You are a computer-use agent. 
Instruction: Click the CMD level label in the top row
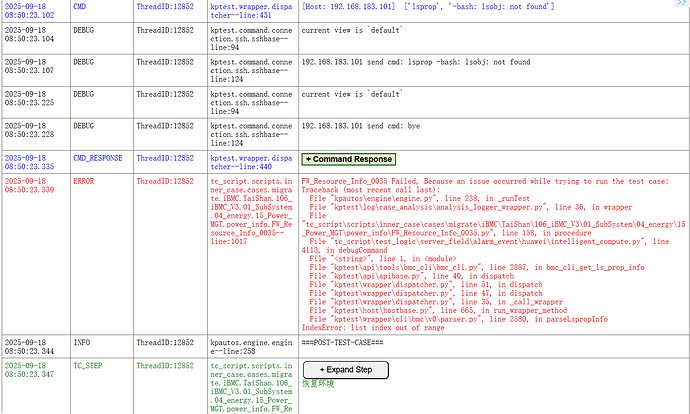pyautogui.click(x=80, y=6)
